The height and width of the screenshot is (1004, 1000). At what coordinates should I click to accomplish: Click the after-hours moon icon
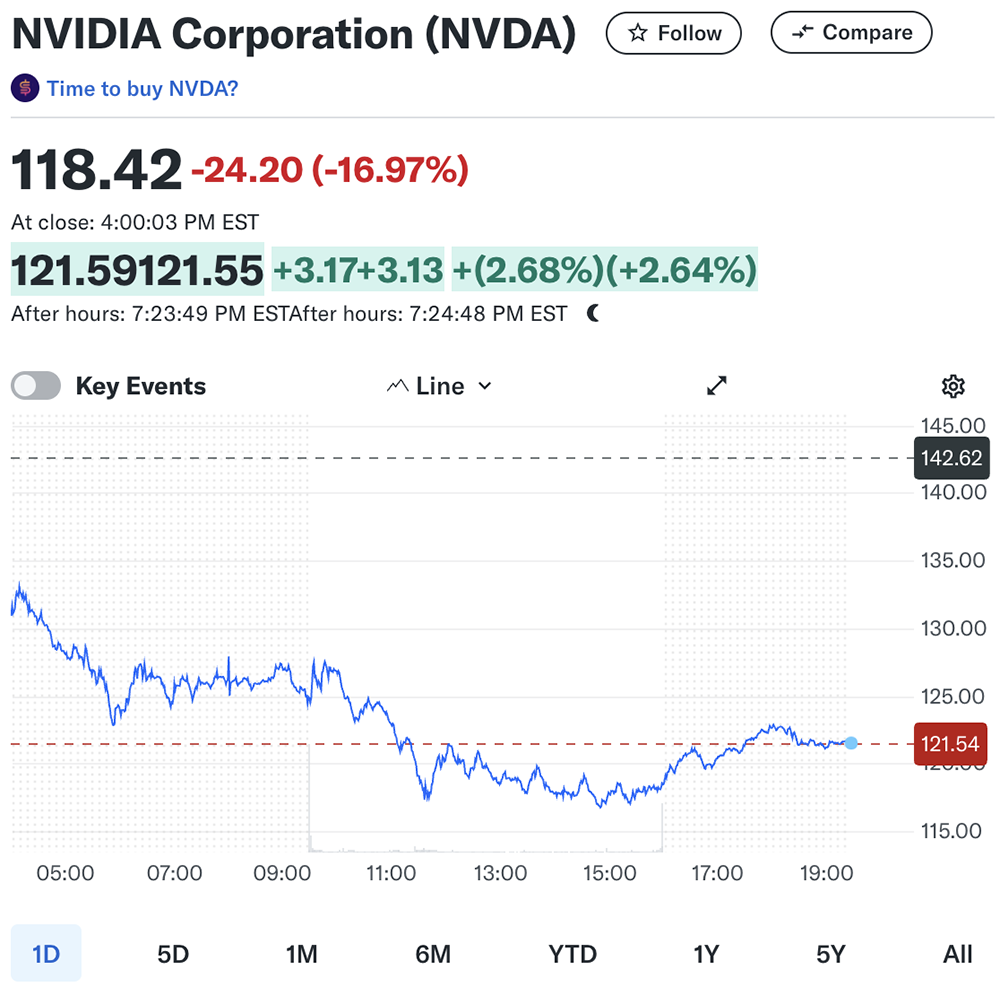coord(594,314)
